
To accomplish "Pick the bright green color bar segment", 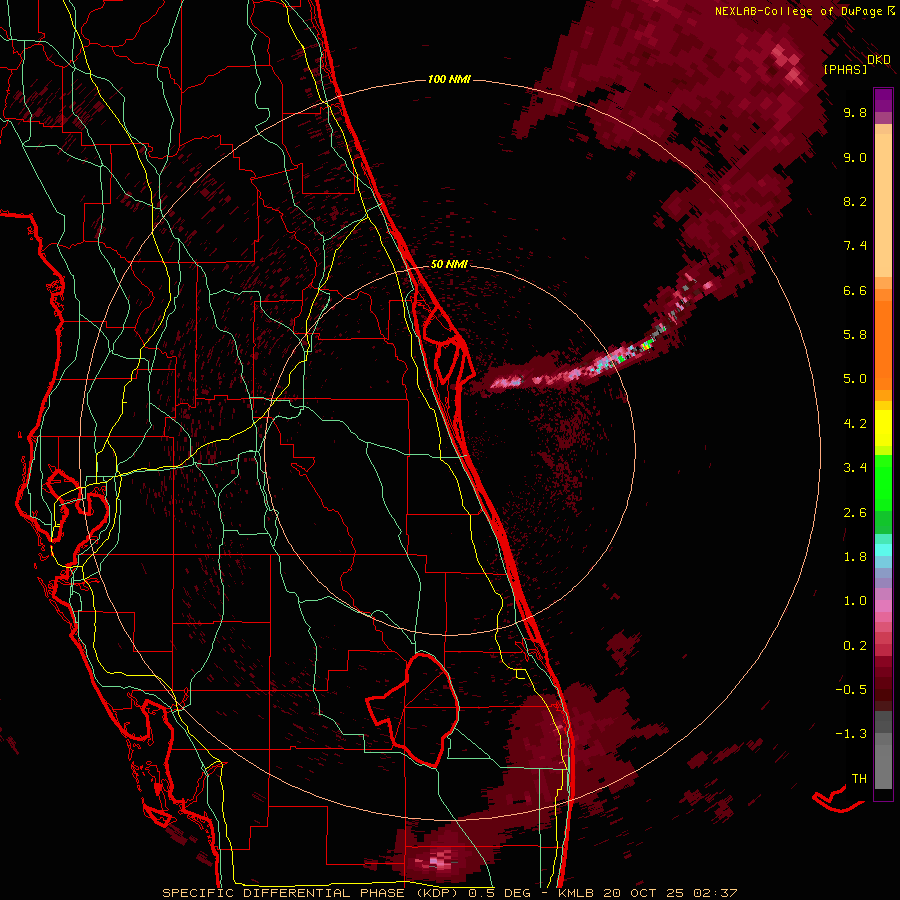I will [x=883, y=483].
